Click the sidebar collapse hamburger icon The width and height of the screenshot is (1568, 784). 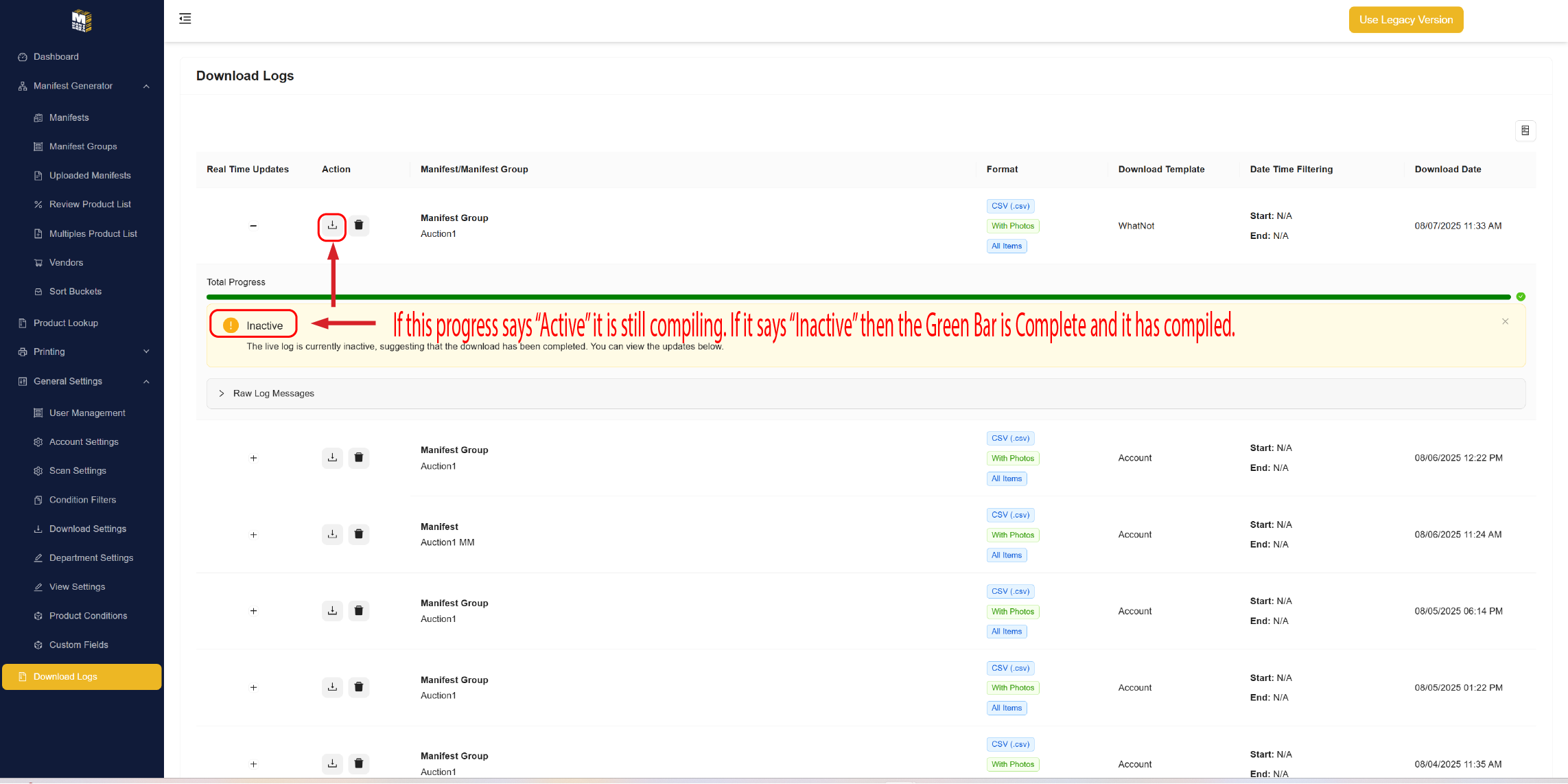[x=185, y=19]
